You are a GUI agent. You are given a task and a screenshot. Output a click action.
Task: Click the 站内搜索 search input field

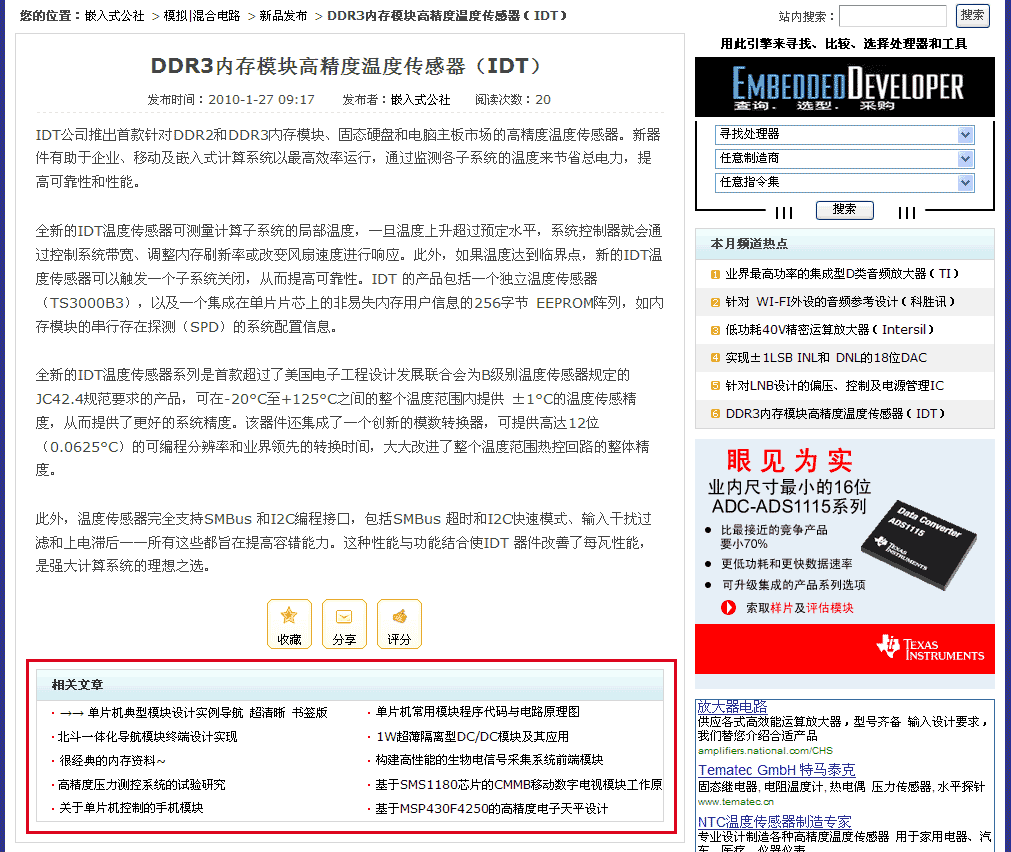(x=892, y=16)
